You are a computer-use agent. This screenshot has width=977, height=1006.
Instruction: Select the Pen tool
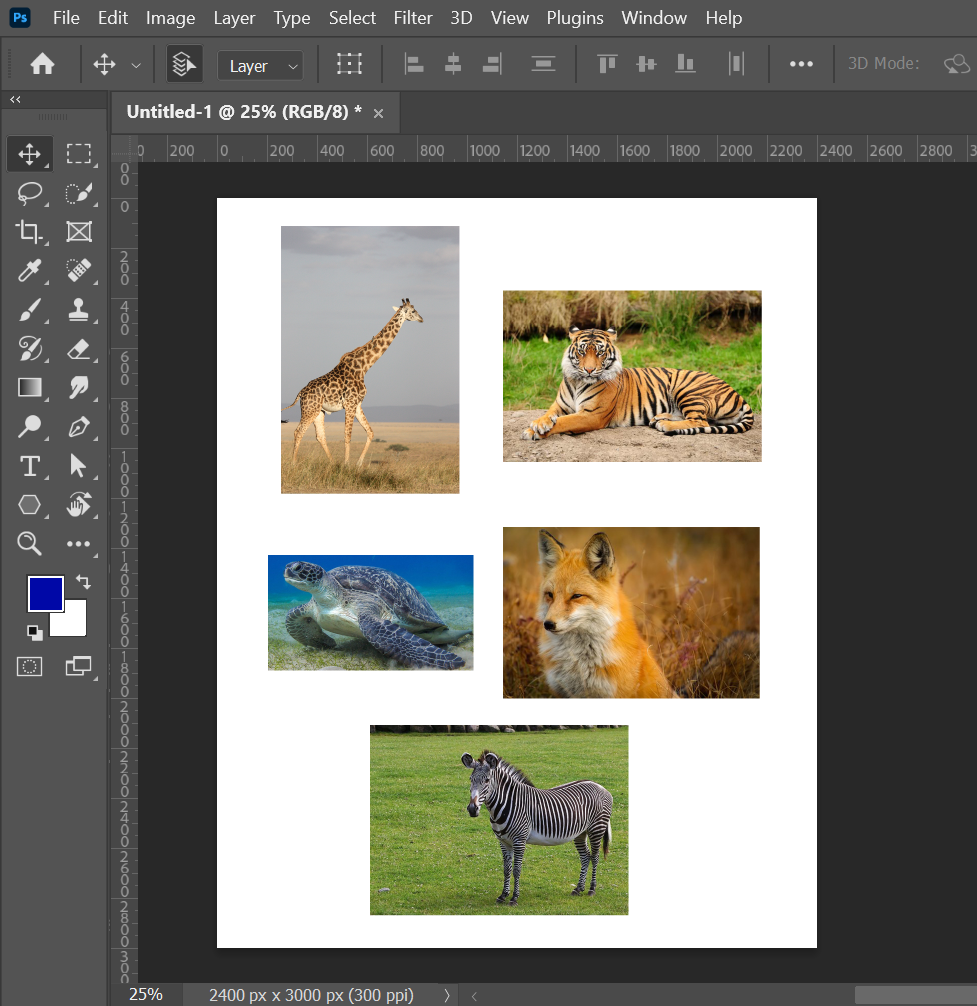[x=78, y=427]
